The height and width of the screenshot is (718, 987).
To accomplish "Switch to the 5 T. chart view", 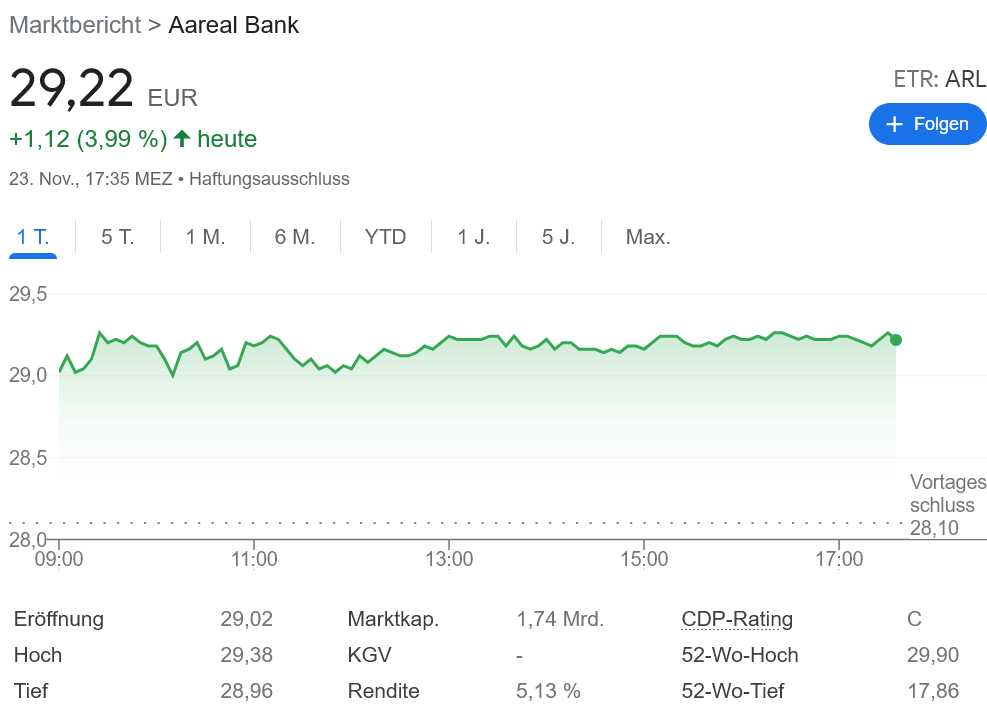I will pyautogui.click(x=117, y=237).
